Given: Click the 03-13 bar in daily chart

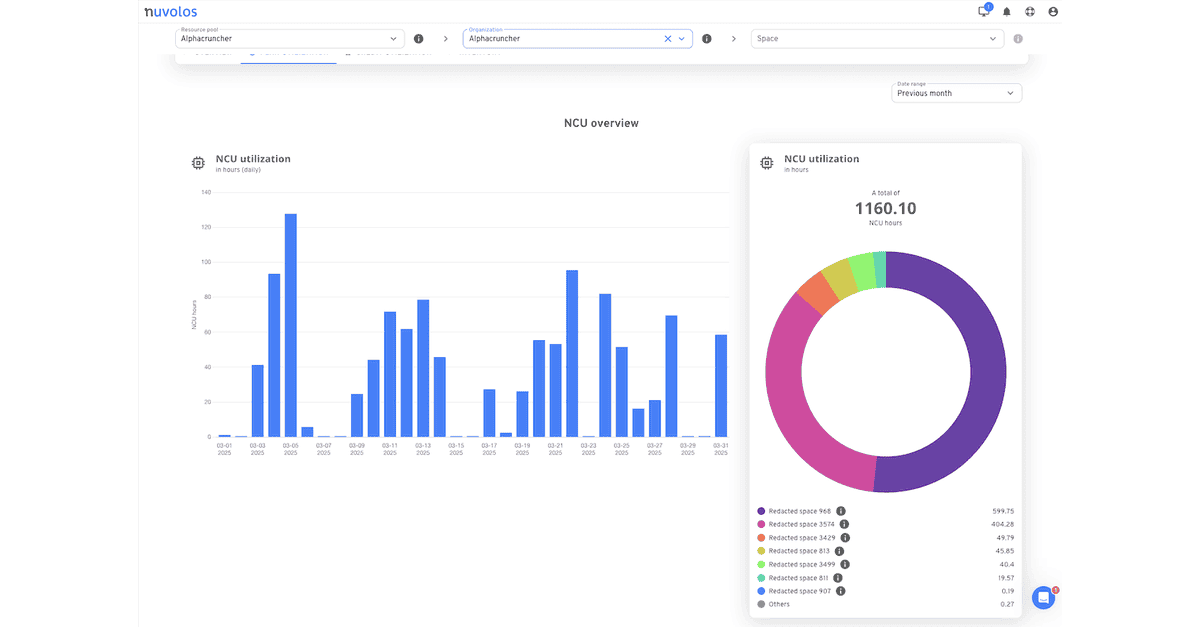Looking at the screenshot, I should pos(423,368).
